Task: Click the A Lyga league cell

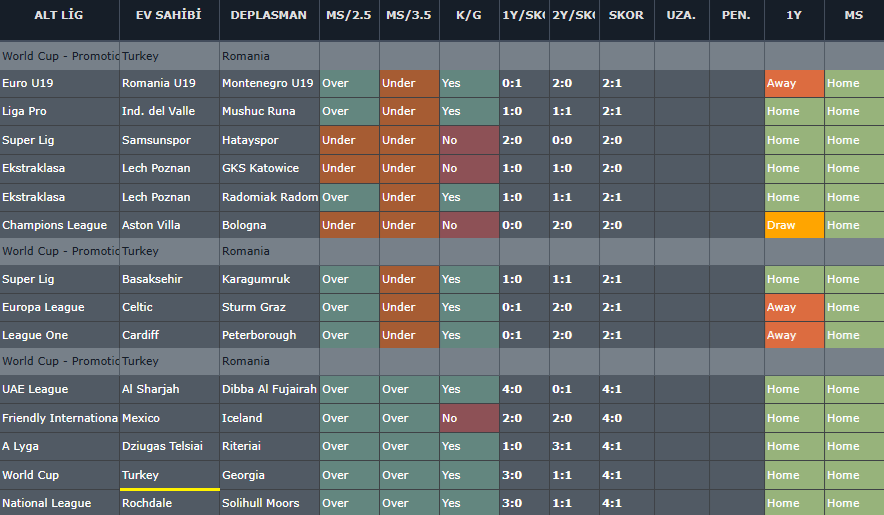Action: [x=59, y=446]
